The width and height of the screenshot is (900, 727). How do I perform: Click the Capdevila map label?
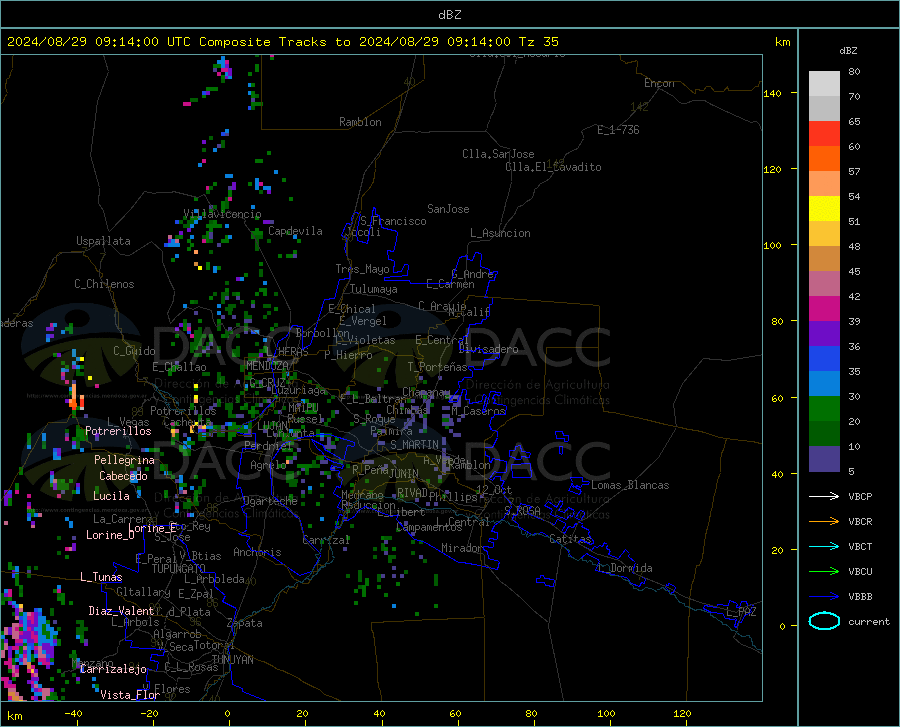[x=295, y=231]
